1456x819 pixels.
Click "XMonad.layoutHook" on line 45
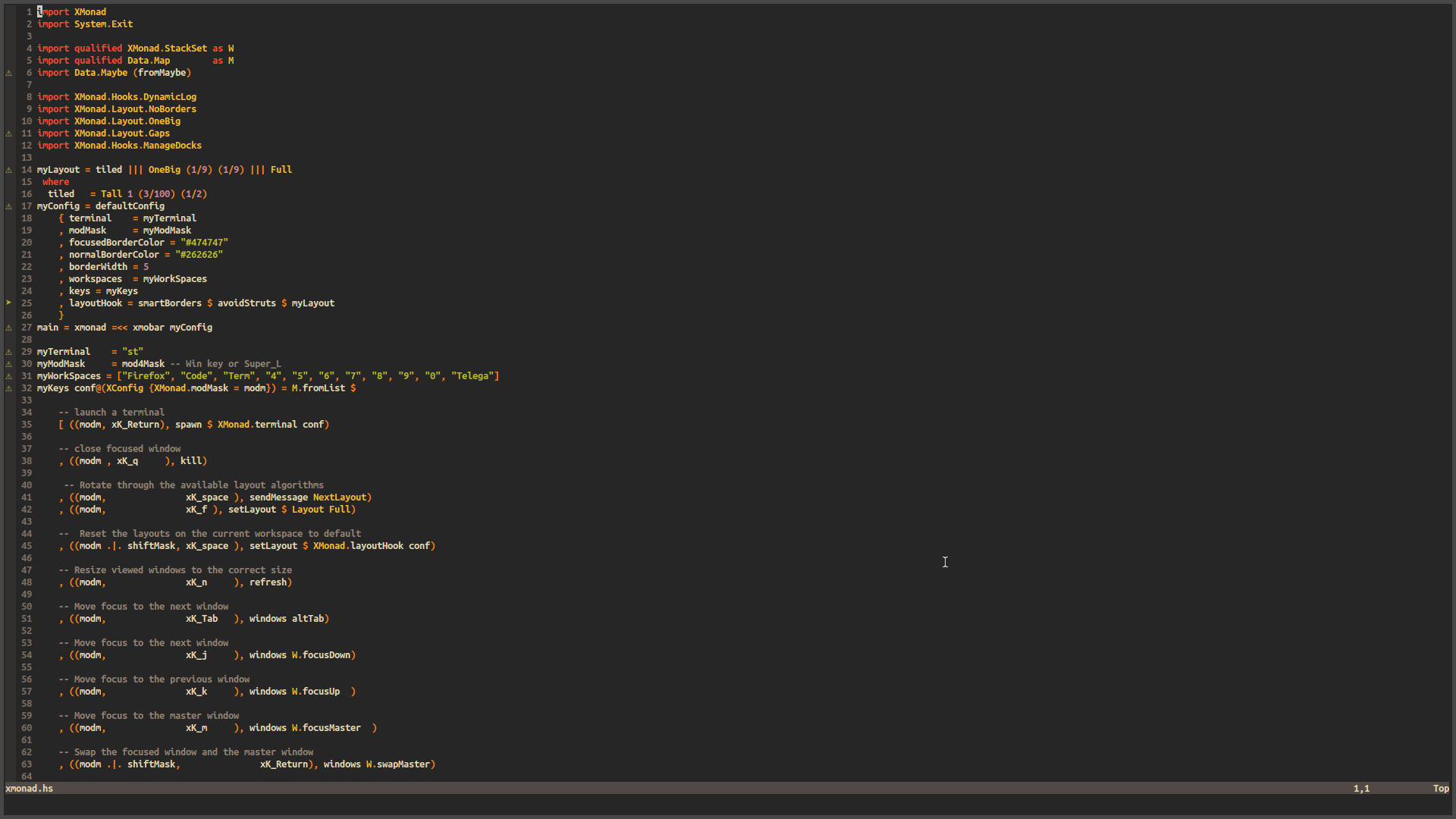point(359,546)
